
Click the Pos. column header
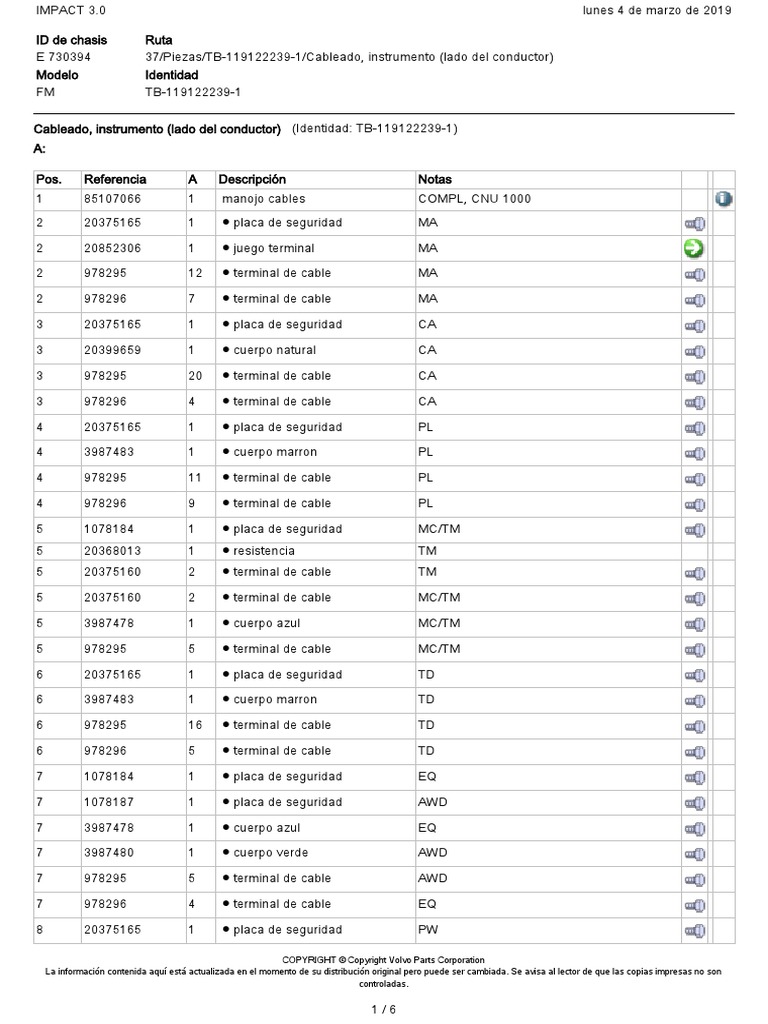click(49, 179)
